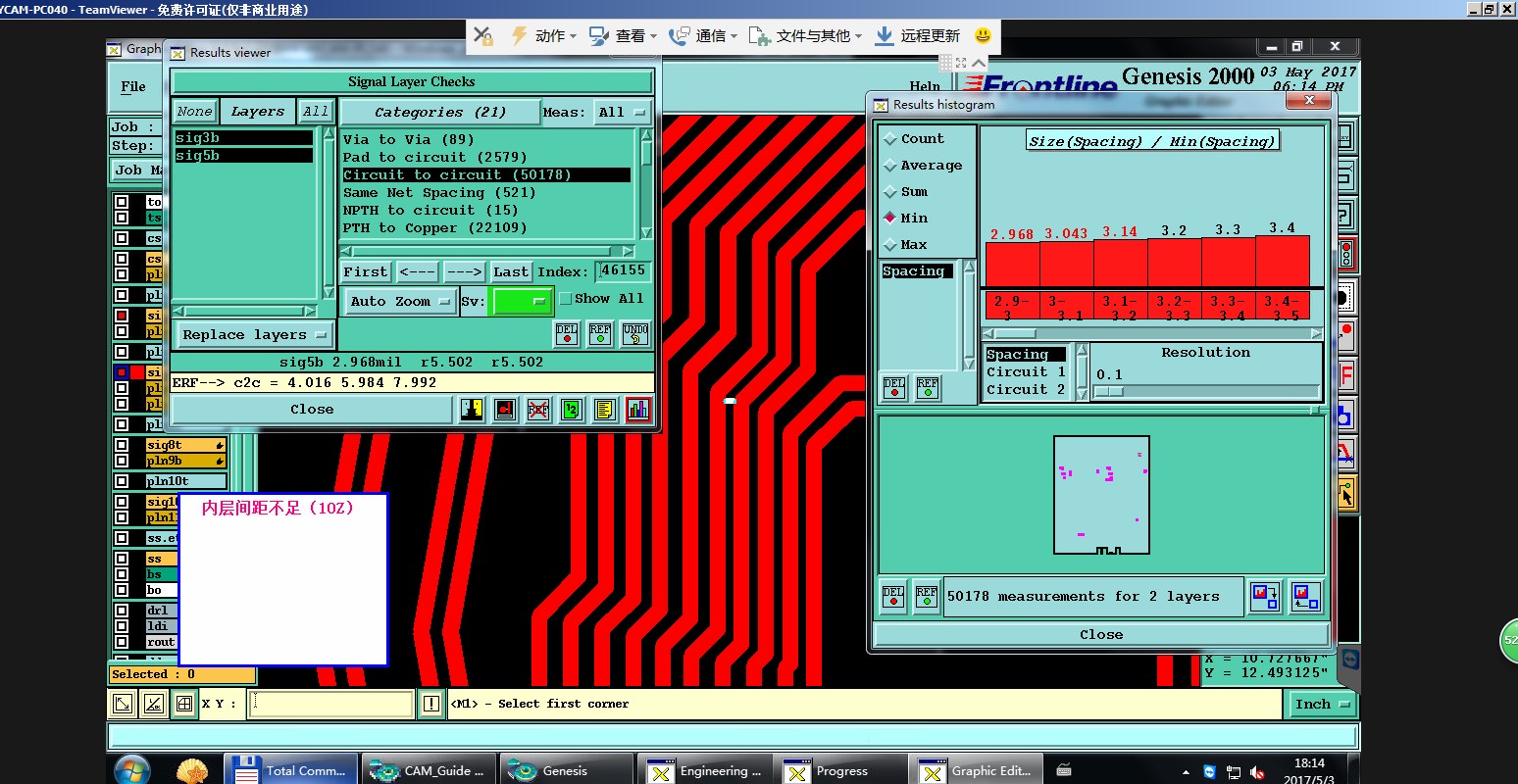Click the Index input field
The width and height of the screenshot is (1518, 784).
[624, 271]
